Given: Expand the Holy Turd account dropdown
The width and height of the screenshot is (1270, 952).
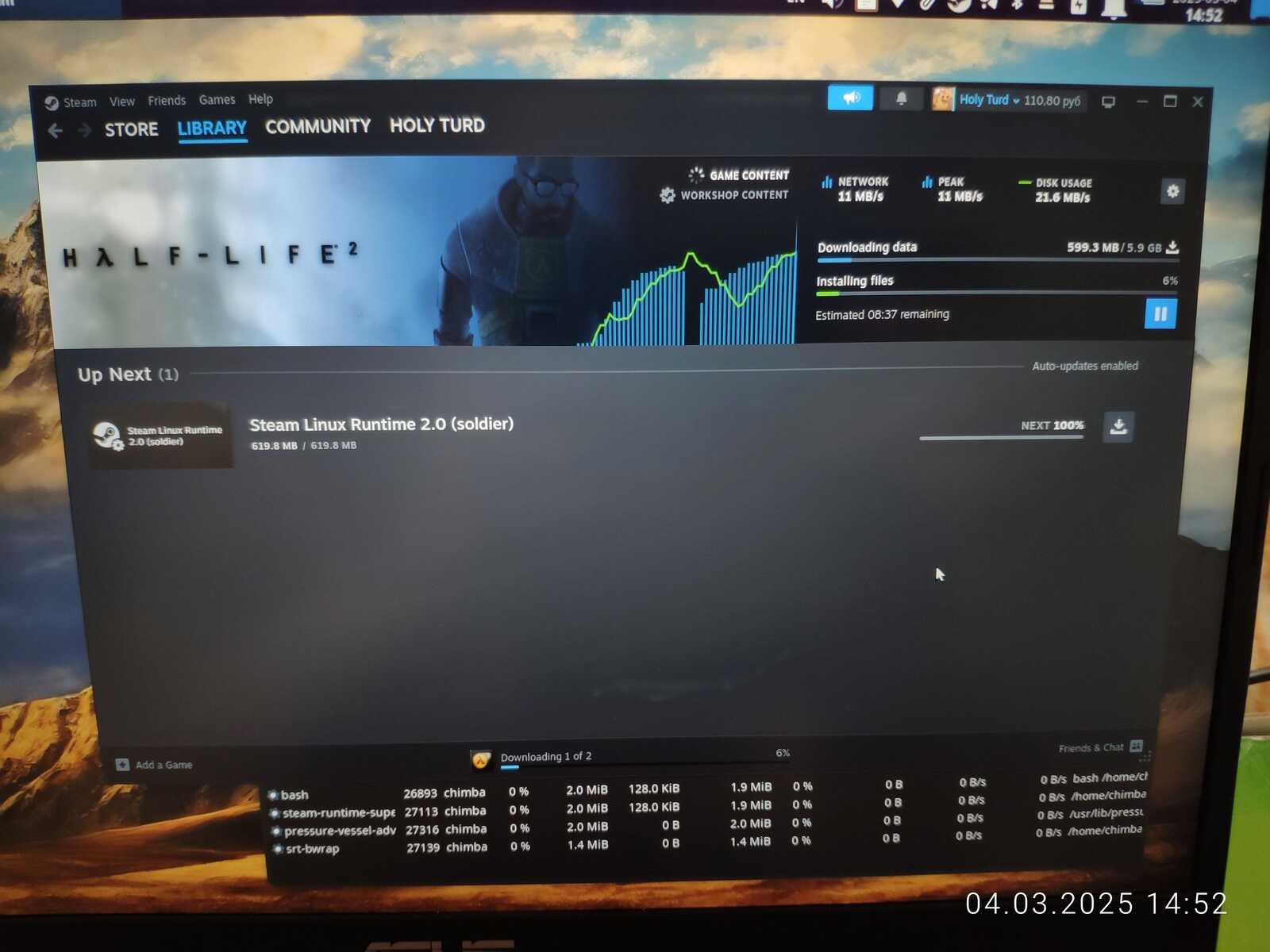Looking at the screenshot, I should 989,100.
